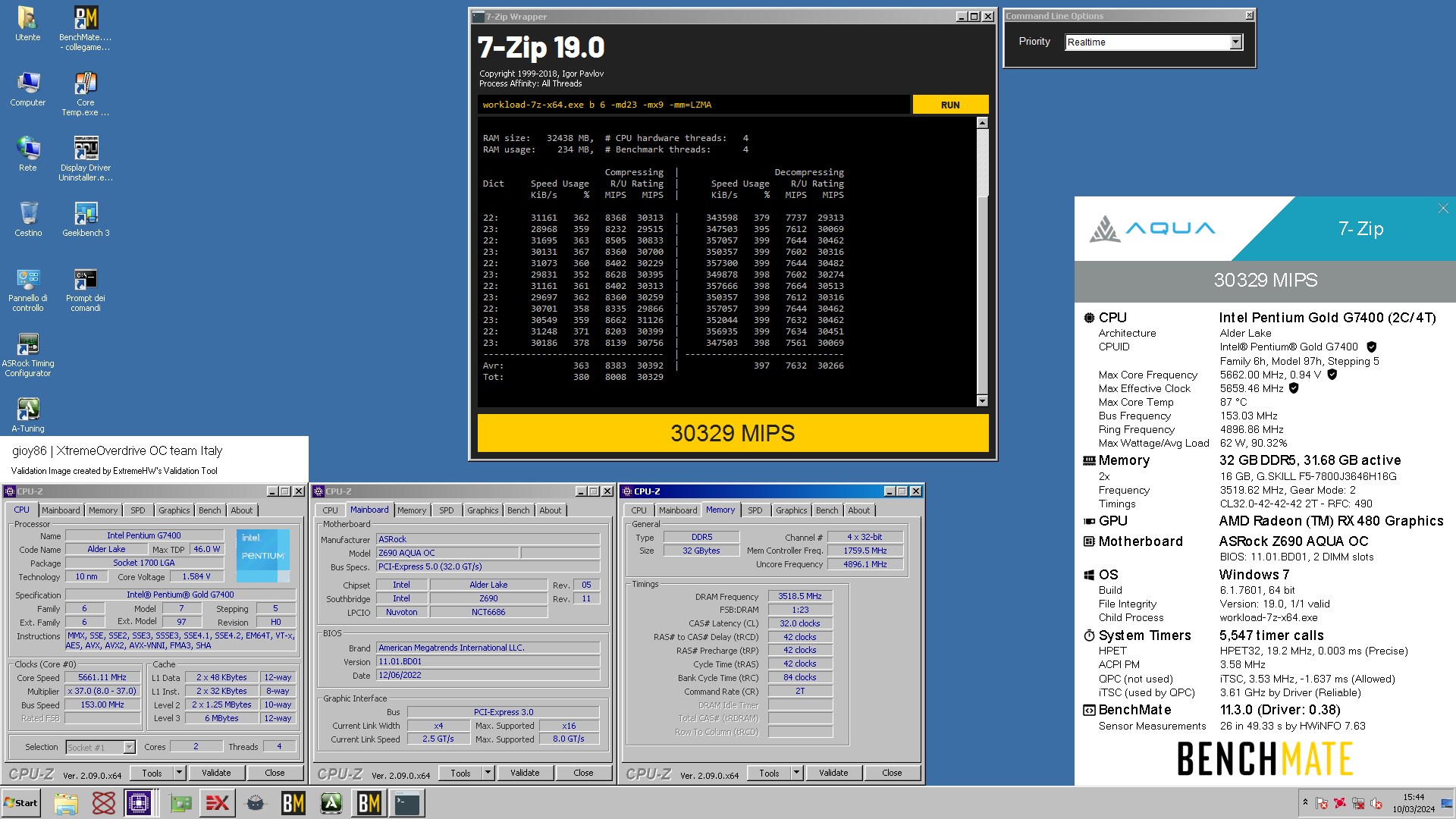Screen dimensions: 1456x819
Task: Click verified shield icon next to CPUID
Action: click(x=1371, y=347)
